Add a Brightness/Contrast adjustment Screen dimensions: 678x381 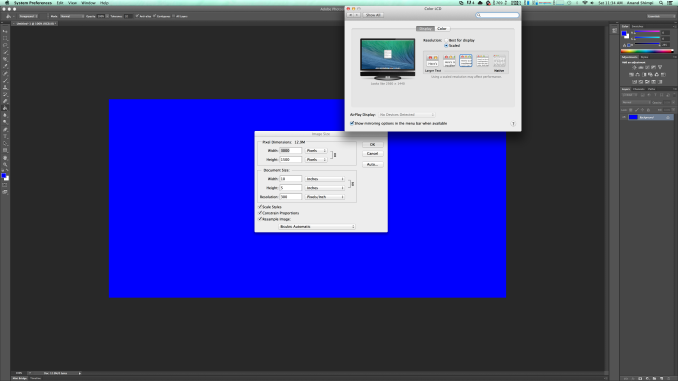coord(634,67)
